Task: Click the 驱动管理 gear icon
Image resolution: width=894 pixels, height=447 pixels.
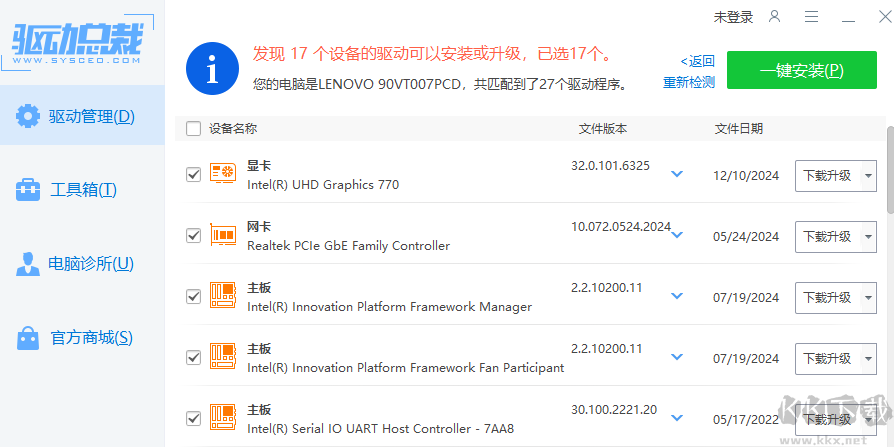Action: coord(28,116)
